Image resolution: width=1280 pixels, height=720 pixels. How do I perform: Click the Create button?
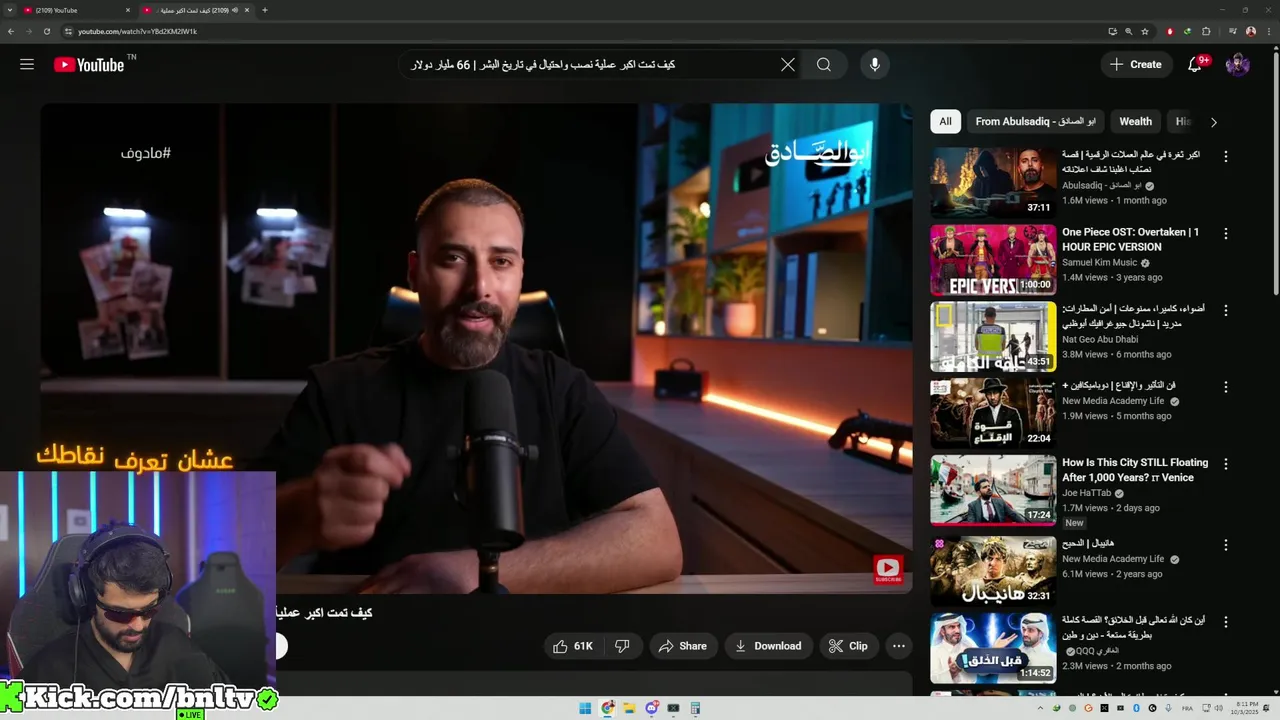coord(1135,64)
